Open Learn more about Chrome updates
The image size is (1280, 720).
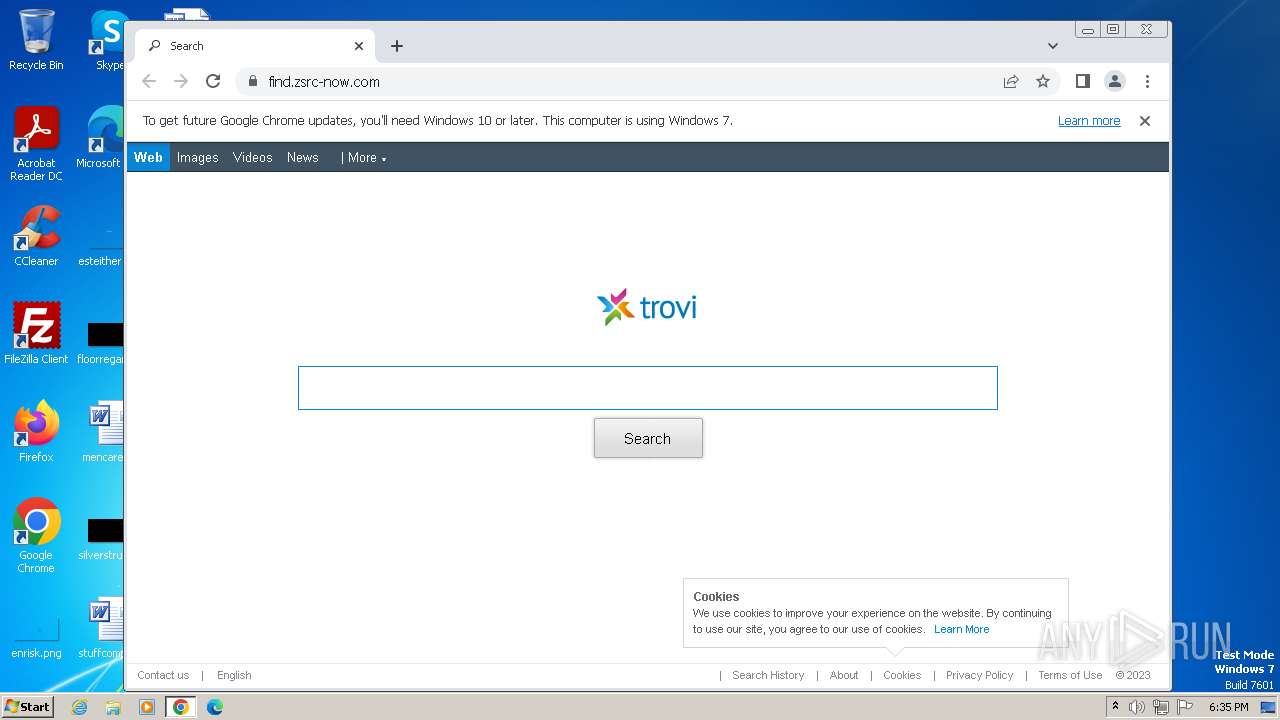pyautogui.click(x=1089, y=121)
